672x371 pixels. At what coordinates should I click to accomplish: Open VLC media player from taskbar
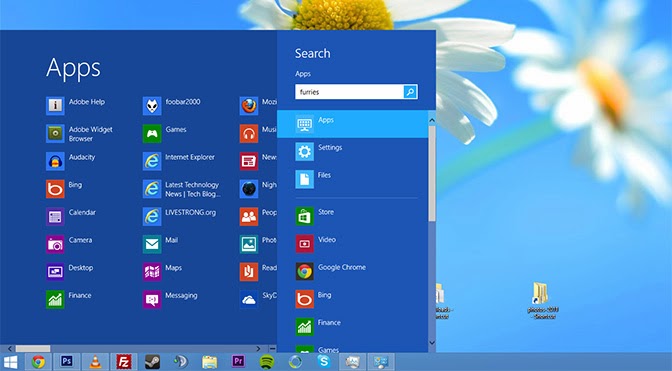(95, 362)
